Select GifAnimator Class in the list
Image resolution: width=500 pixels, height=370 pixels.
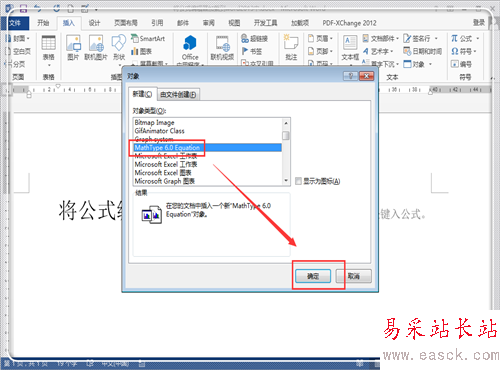tap(207, 131)
